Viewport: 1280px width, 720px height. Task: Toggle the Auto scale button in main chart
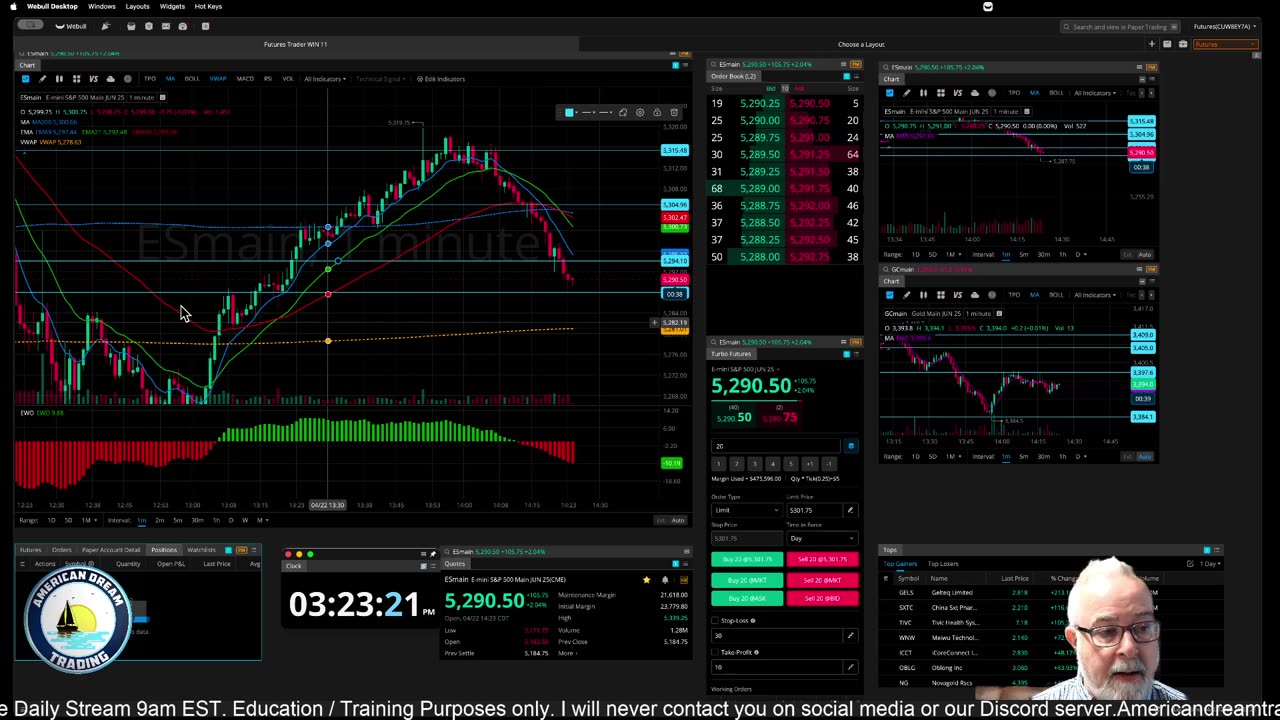(x=678, y=520)
